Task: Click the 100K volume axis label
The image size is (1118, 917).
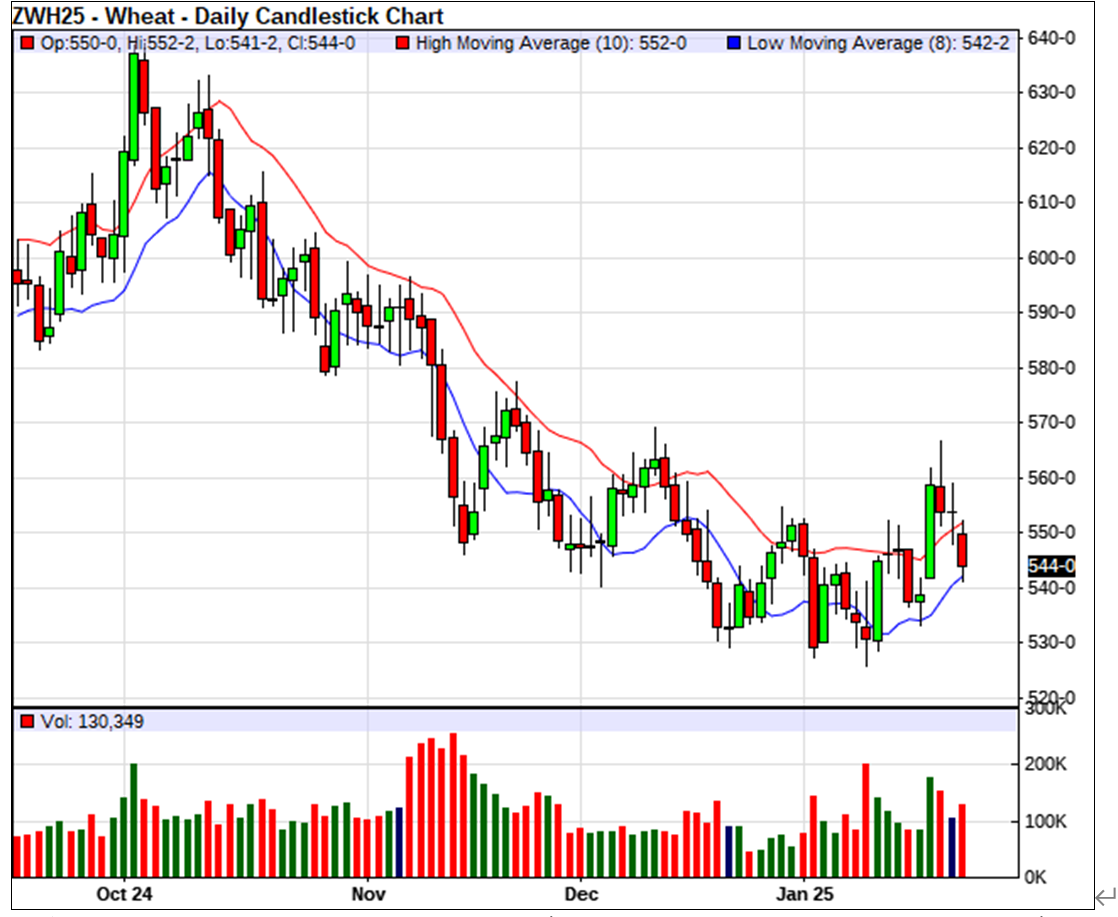Action: pyautogui.click(x=1046, y=822)
